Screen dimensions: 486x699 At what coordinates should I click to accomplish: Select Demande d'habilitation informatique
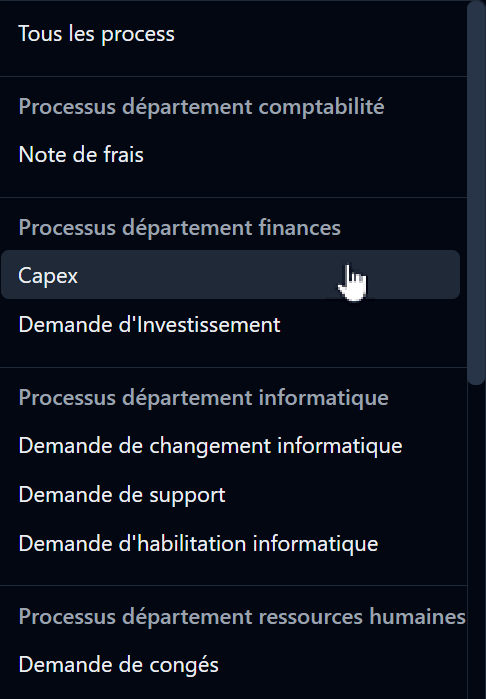coord(230,543)
